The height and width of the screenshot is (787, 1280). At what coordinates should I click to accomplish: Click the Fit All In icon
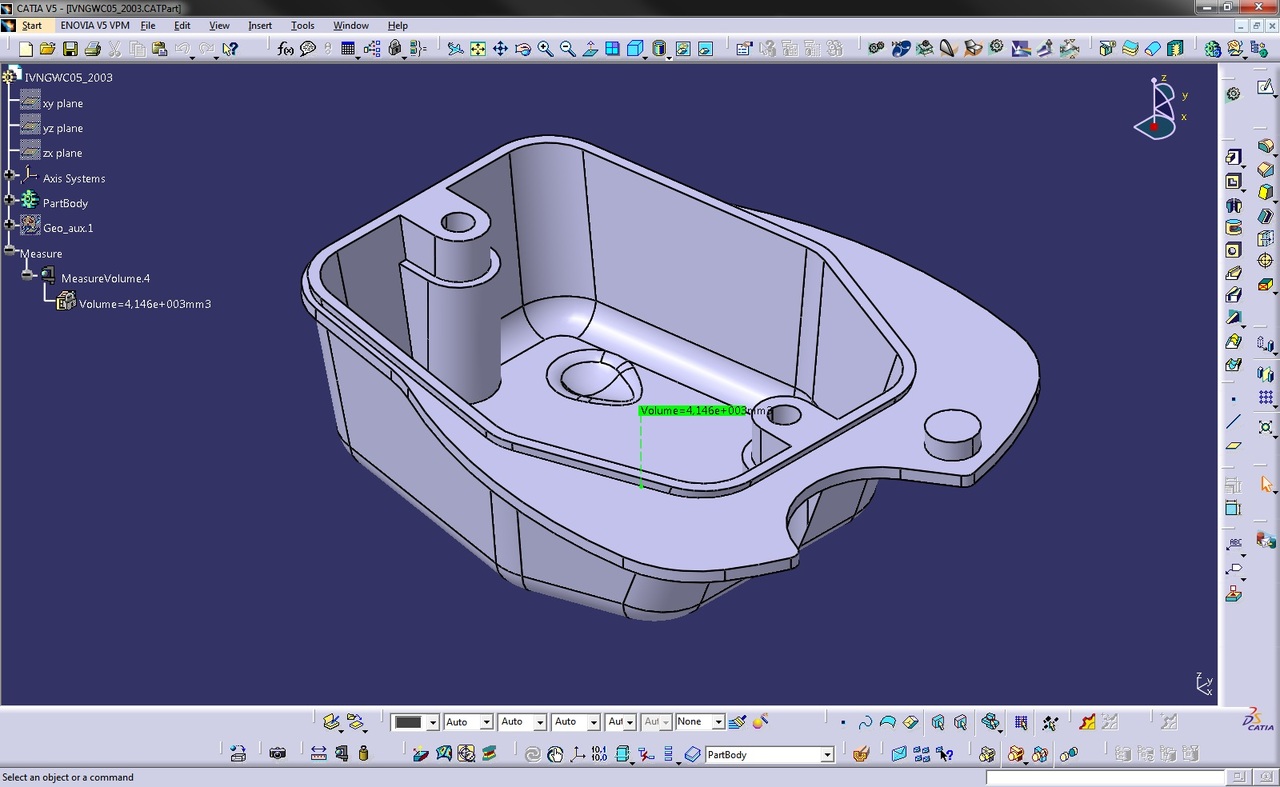click(478, 48)
